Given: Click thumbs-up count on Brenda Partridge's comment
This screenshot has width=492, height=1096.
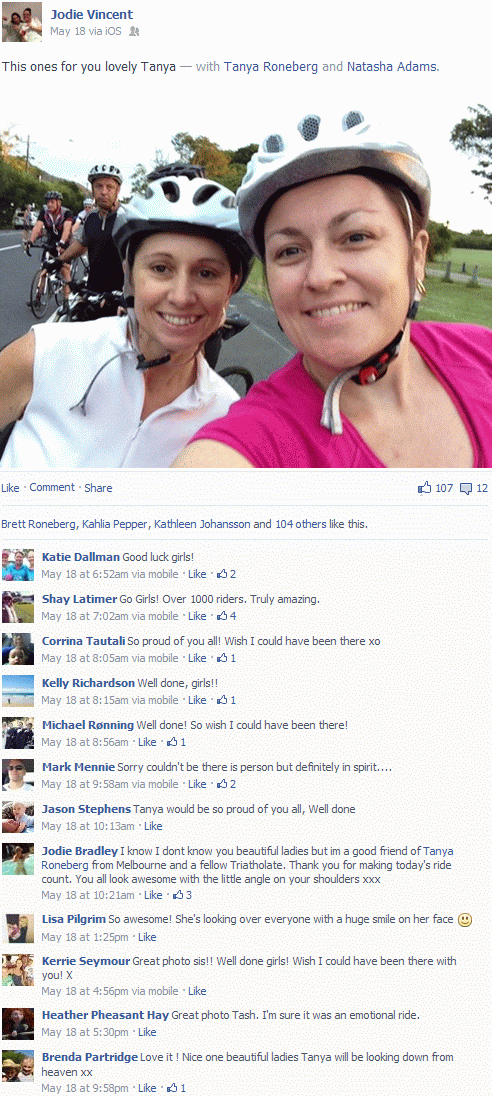Looking at the screenshot, I should (176, 1088).
